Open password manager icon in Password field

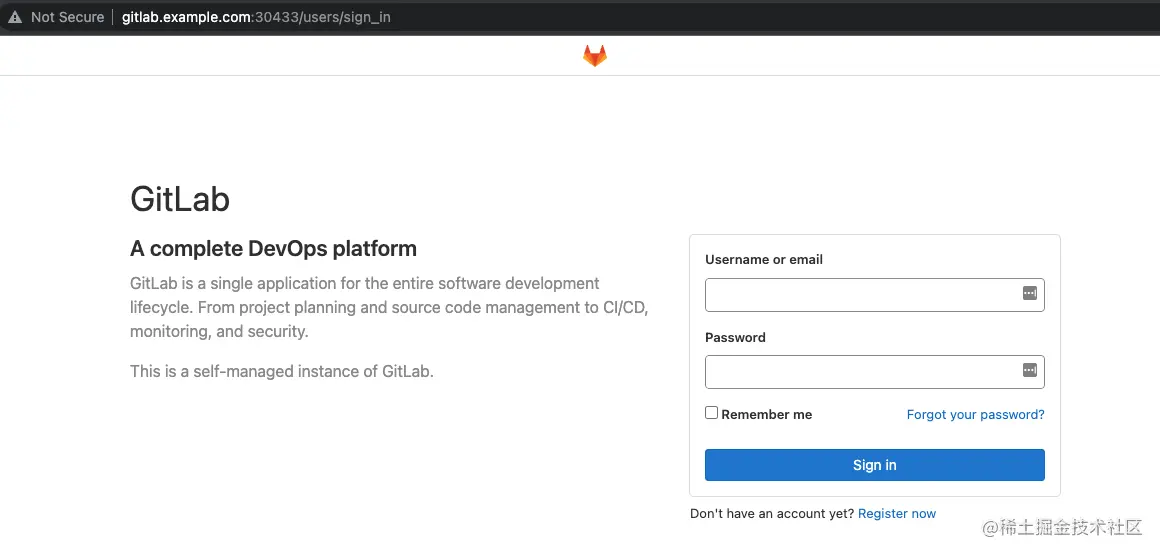pyautogui.click(x=1029, y=370)
